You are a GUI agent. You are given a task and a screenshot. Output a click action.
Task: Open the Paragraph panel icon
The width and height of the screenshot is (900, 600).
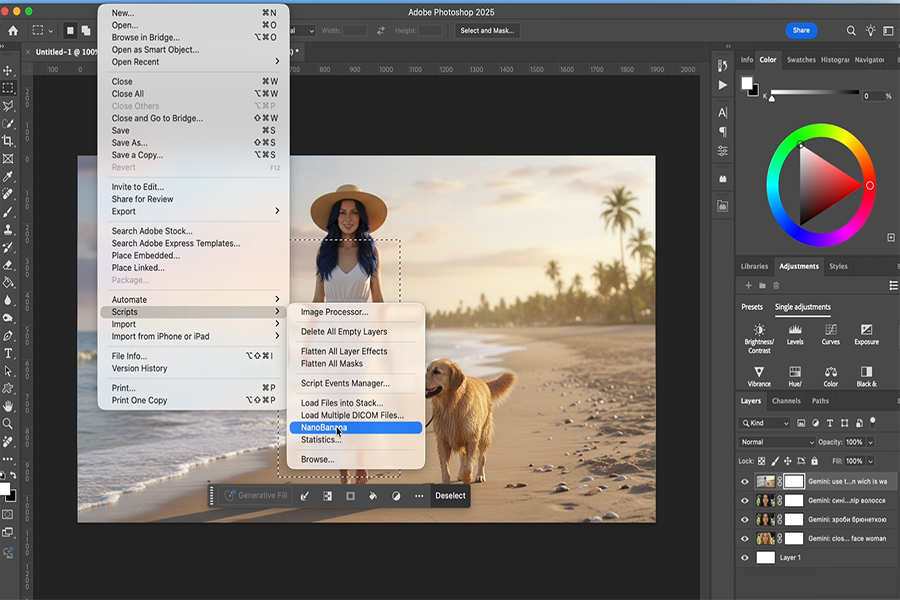point(723,131)
